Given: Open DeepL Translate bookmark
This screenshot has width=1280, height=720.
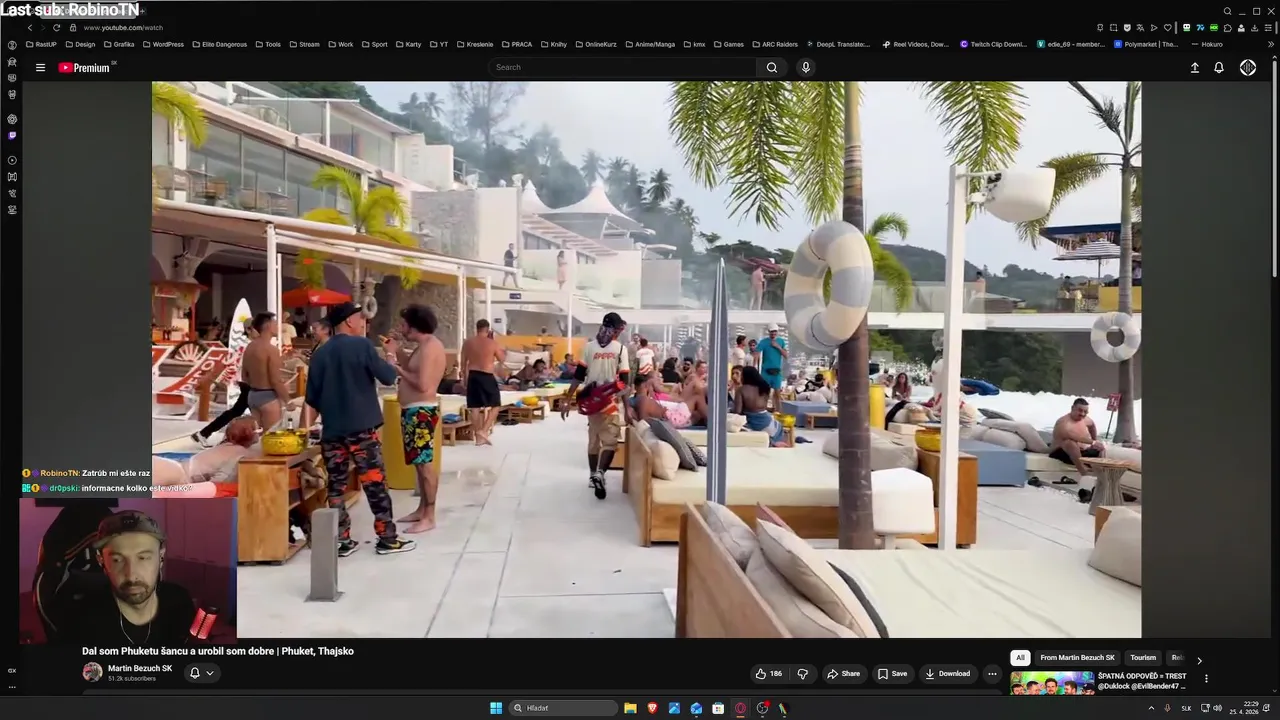Looking at the screenshot, I should pos(836,44).
